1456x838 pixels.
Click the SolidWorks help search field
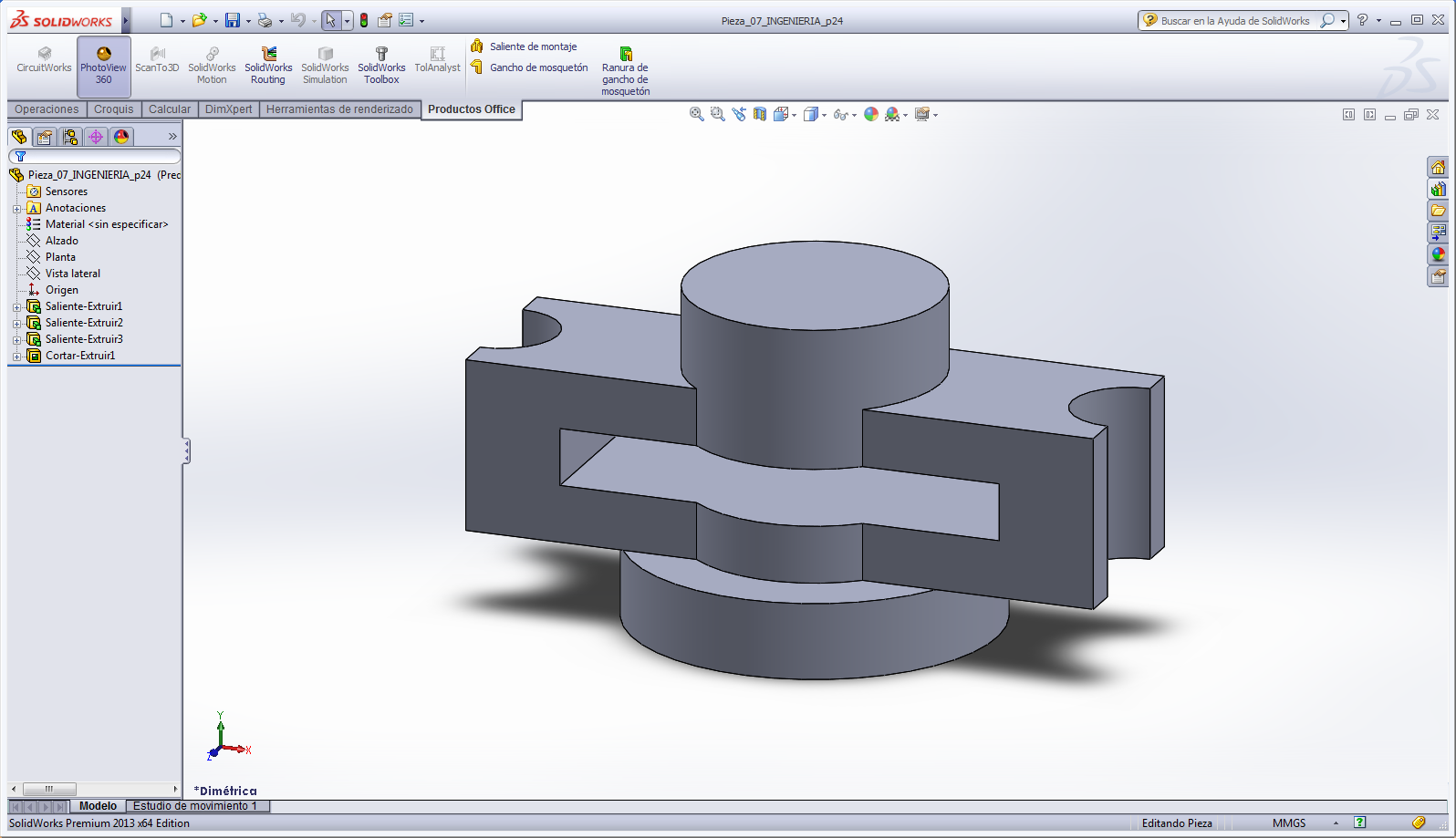click(1235, 20)
